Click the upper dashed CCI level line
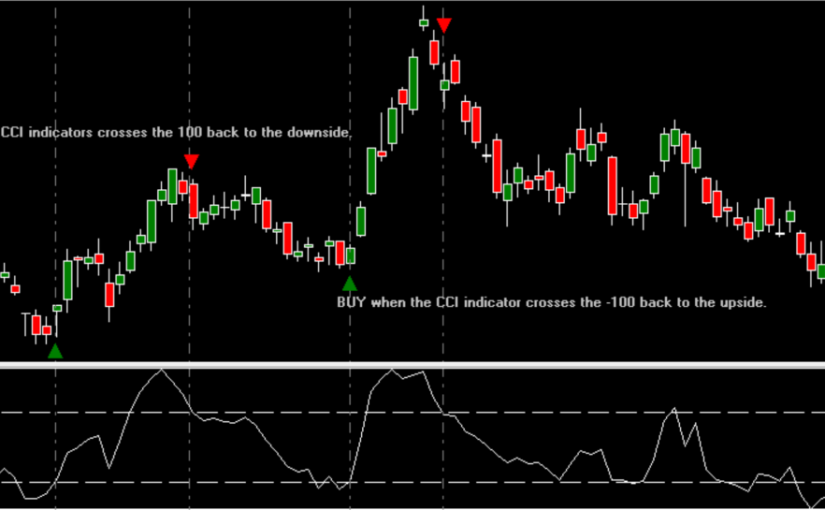This screenshot has height=510, width=825. tap(412, 413)
